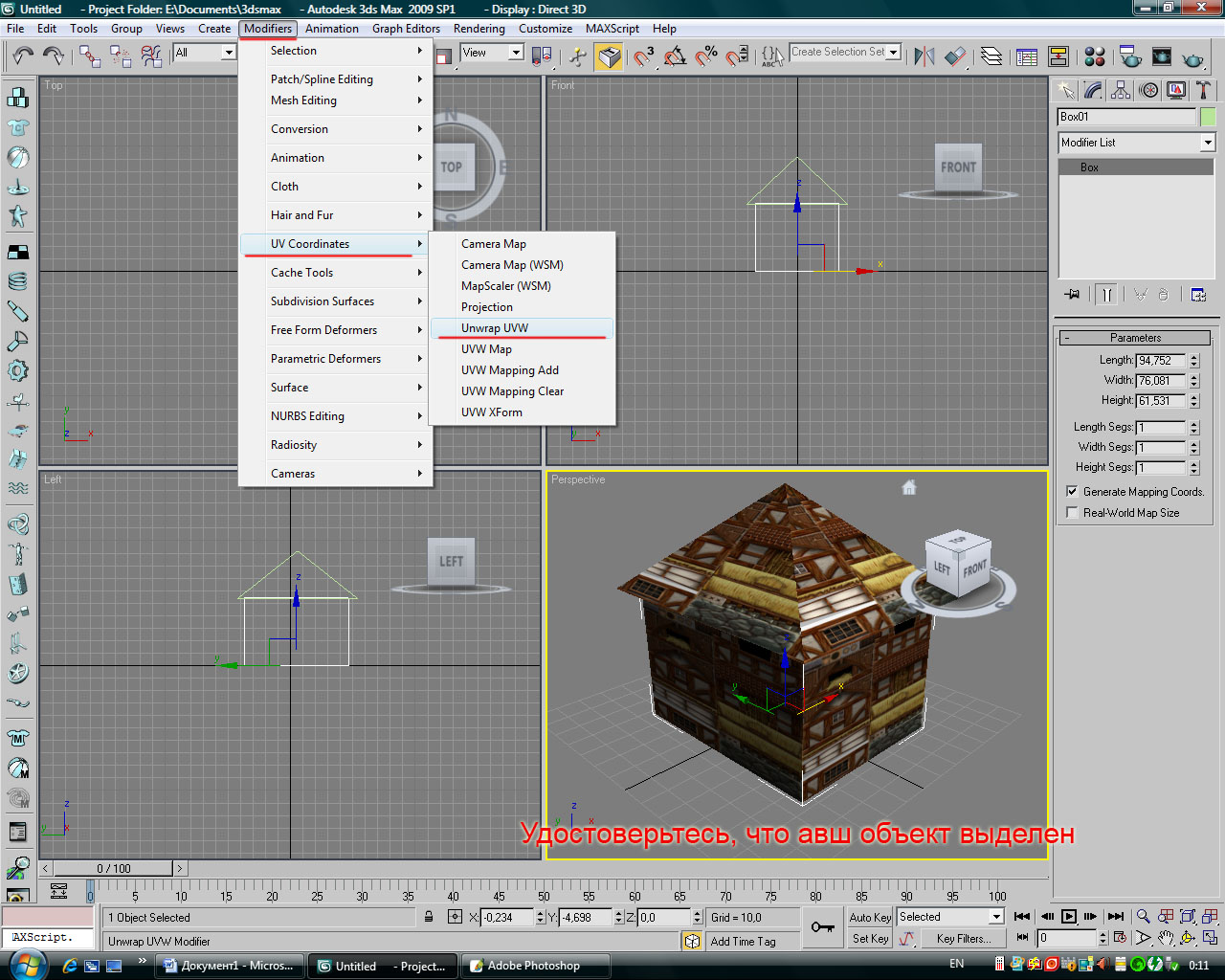
Task: Click the Undo arrow icon
Action: (x=23, y=56)
